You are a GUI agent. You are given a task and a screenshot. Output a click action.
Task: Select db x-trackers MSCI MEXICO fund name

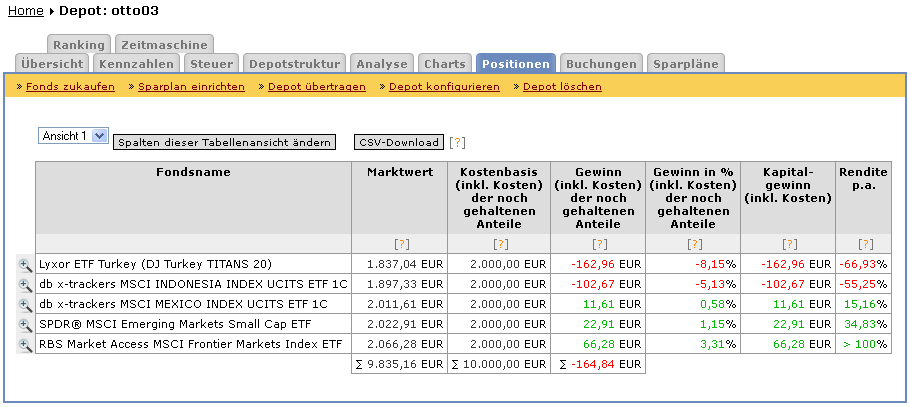183,304
